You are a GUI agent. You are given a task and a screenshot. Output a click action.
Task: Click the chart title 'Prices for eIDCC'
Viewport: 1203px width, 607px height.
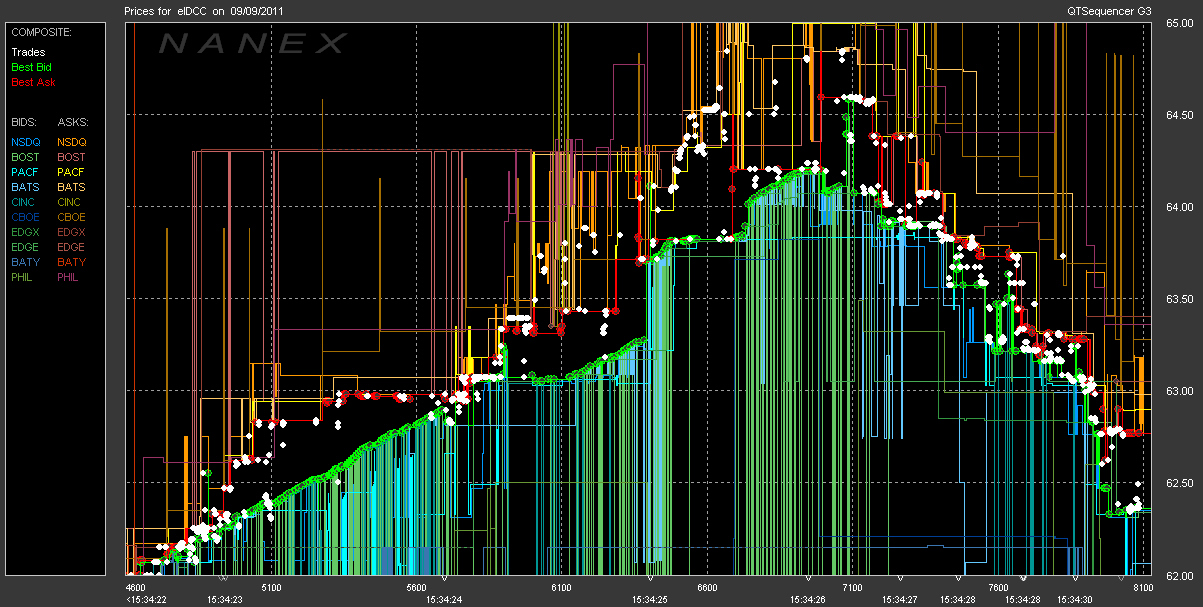(165, 11)
